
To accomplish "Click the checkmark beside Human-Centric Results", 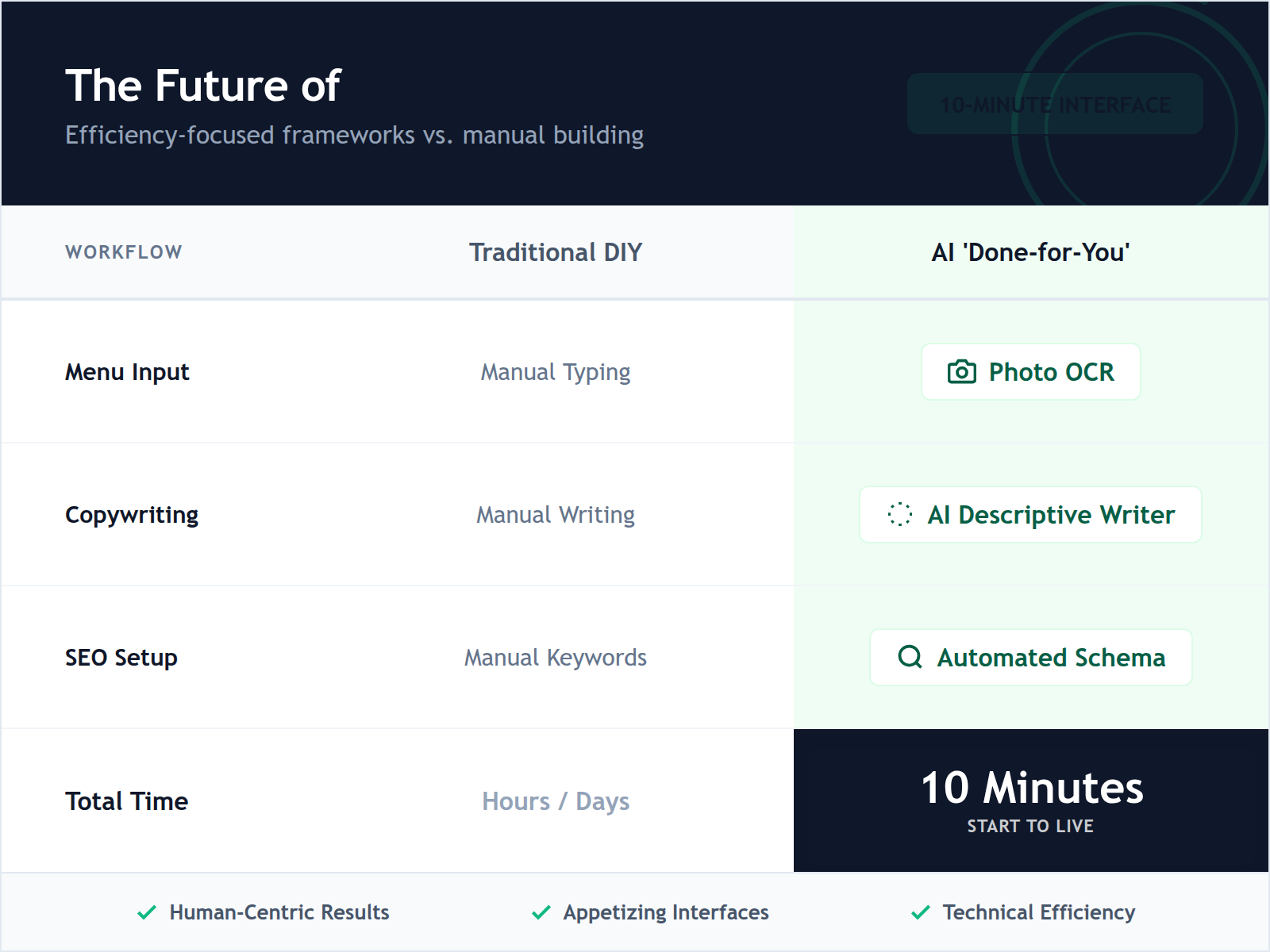I will [146, 912].
